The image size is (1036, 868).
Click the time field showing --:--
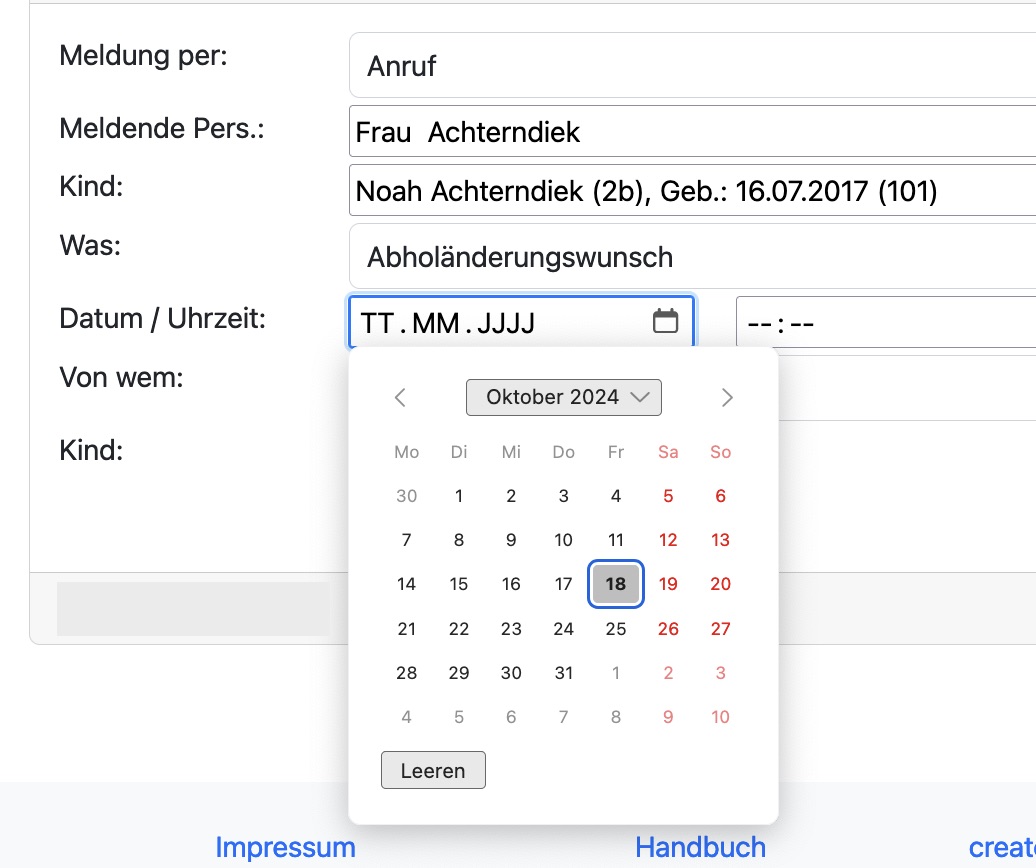(880, 322)
